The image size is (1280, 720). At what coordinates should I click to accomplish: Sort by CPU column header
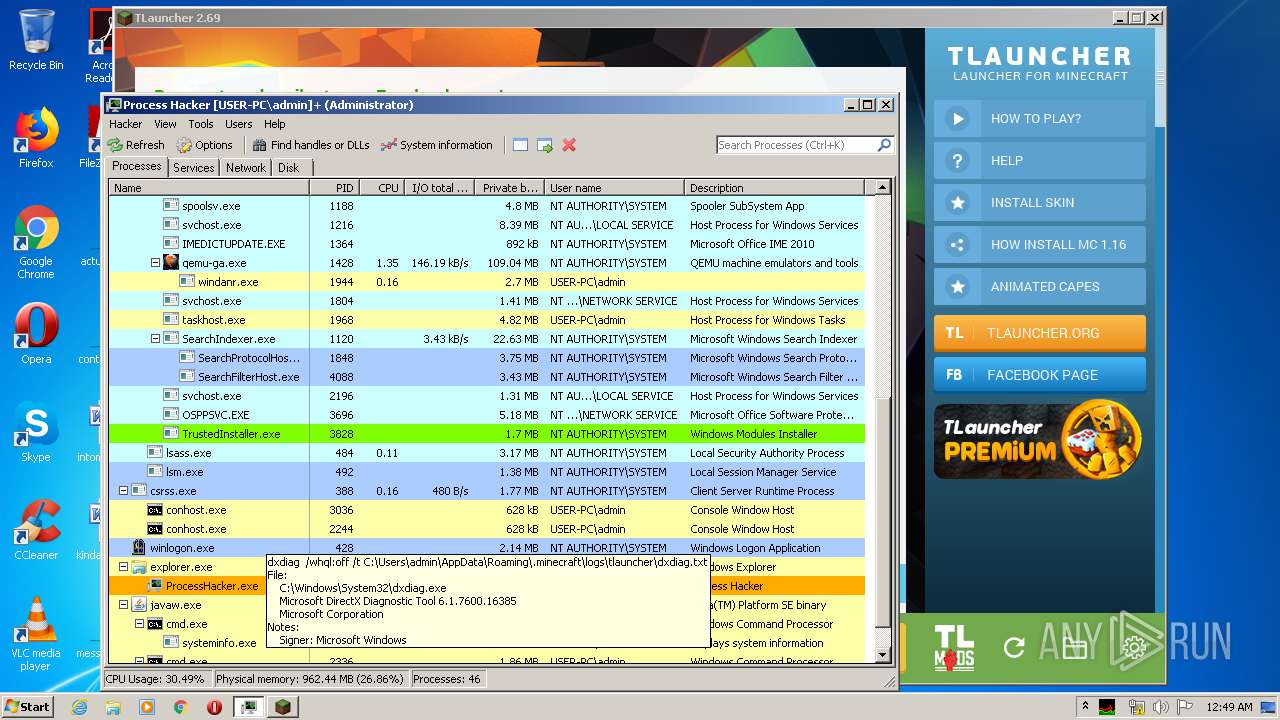click(381, 188)
